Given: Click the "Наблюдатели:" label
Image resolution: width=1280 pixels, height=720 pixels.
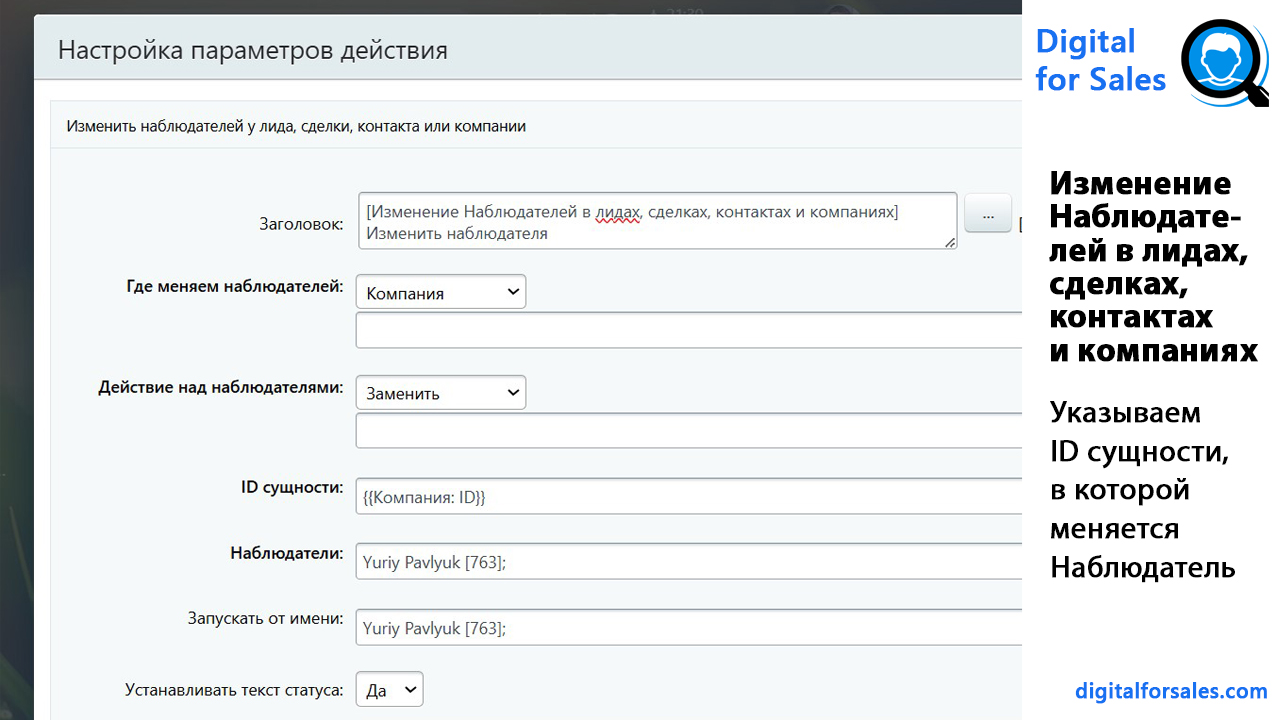Looking at the screenshot, I should coord(286,553).
